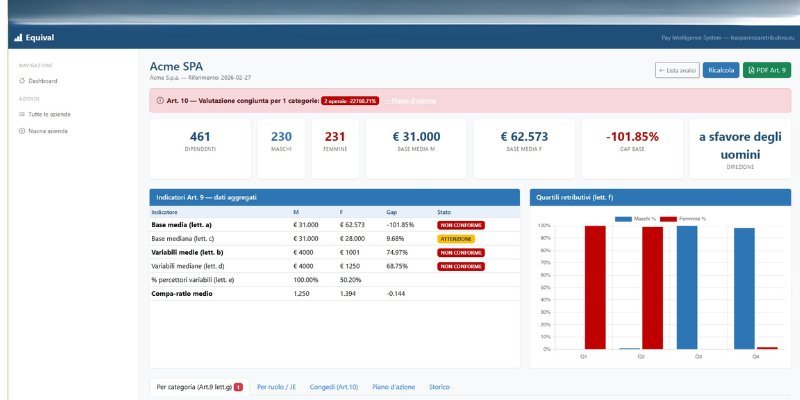
Task: Click the red notification badge on Per categoria tab
Action: pos(238,387)
